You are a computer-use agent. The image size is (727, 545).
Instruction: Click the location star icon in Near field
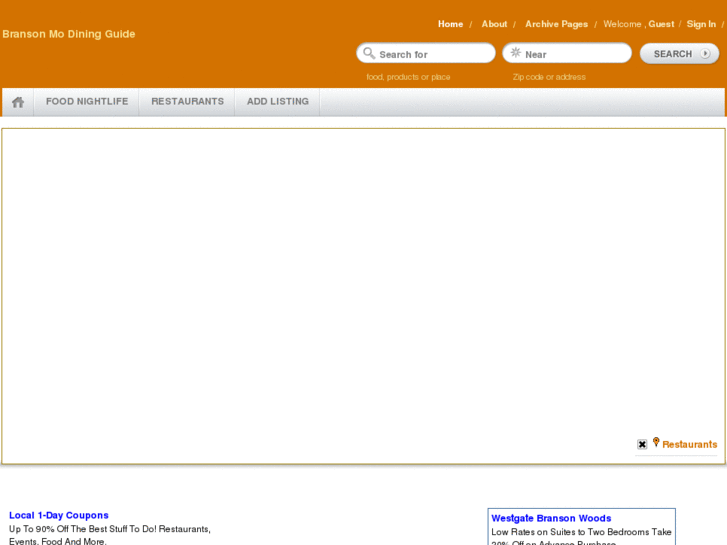click(x=516, y=53)
